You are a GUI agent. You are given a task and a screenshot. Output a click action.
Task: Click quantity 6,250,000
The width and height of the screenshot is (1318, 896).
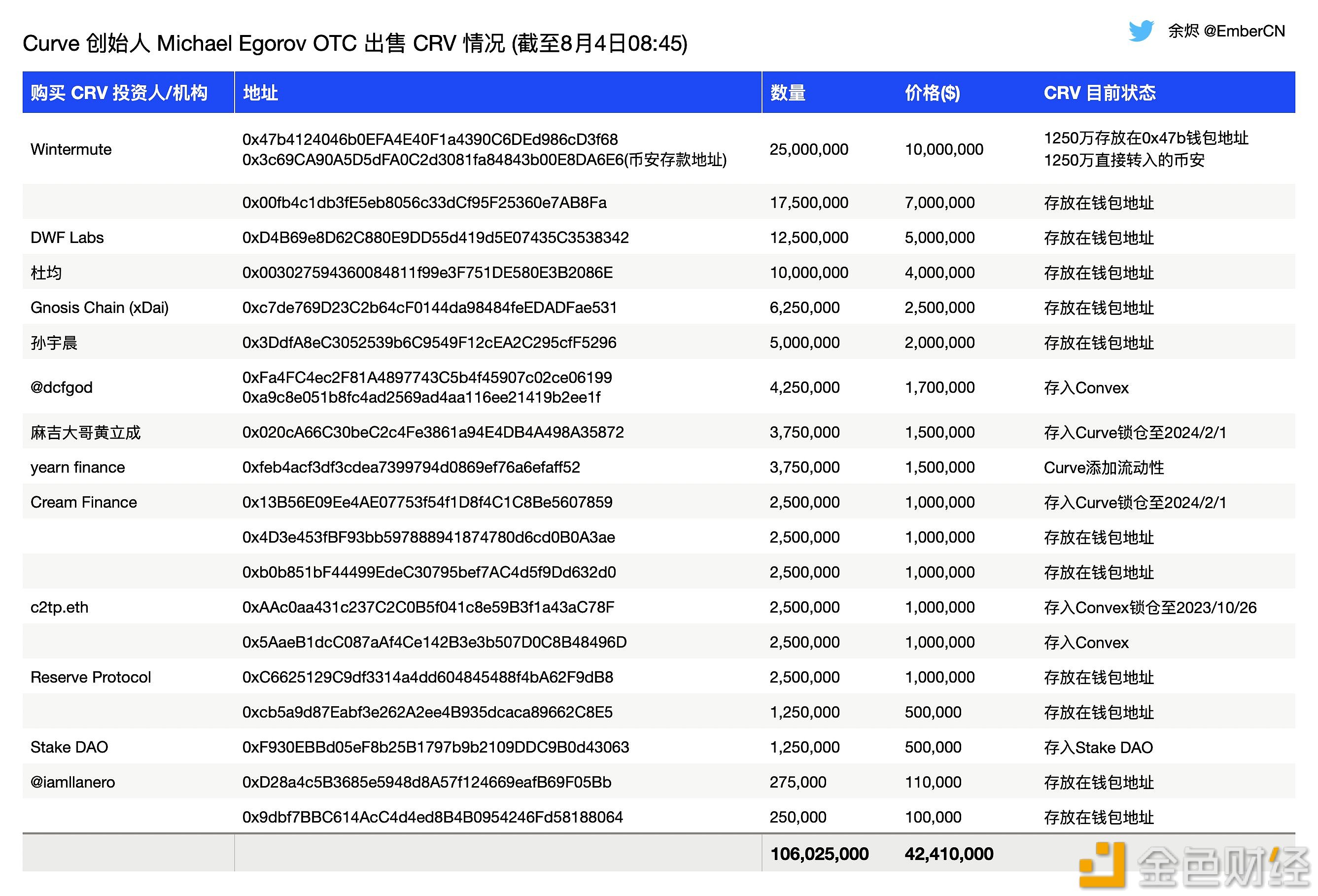pyautogui.click(x=804, y=308)
